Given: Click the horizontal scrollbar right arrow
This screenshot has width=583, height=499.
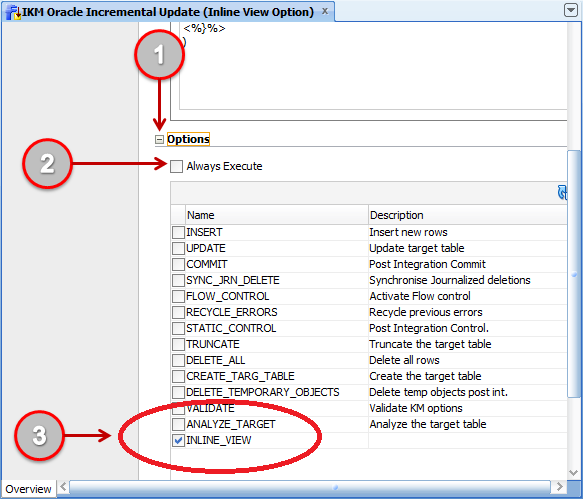Looking at the screenshot, I should click(x=560, y=487).
